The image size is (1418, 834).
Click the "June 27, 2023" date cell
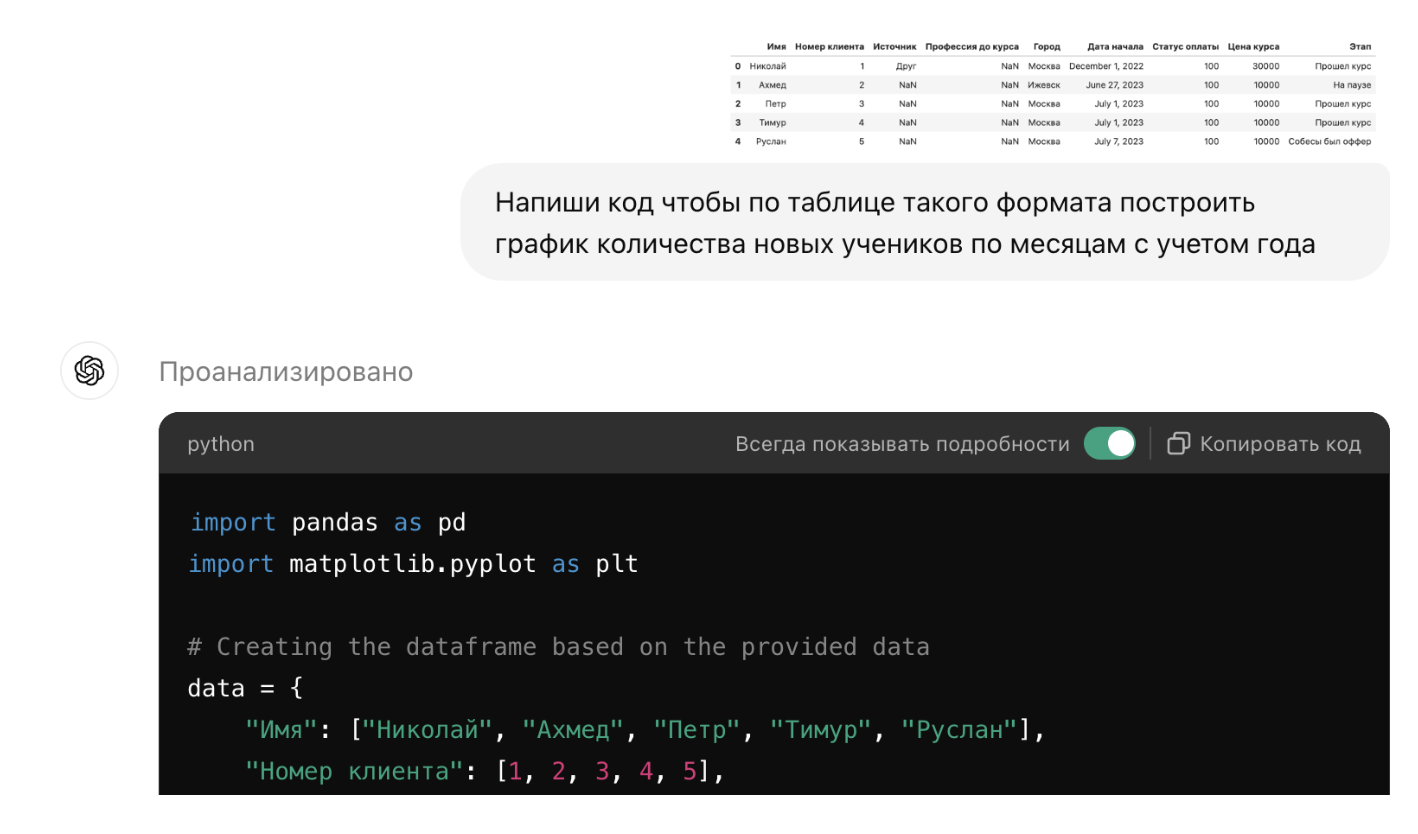click(x=1114, y=85)
